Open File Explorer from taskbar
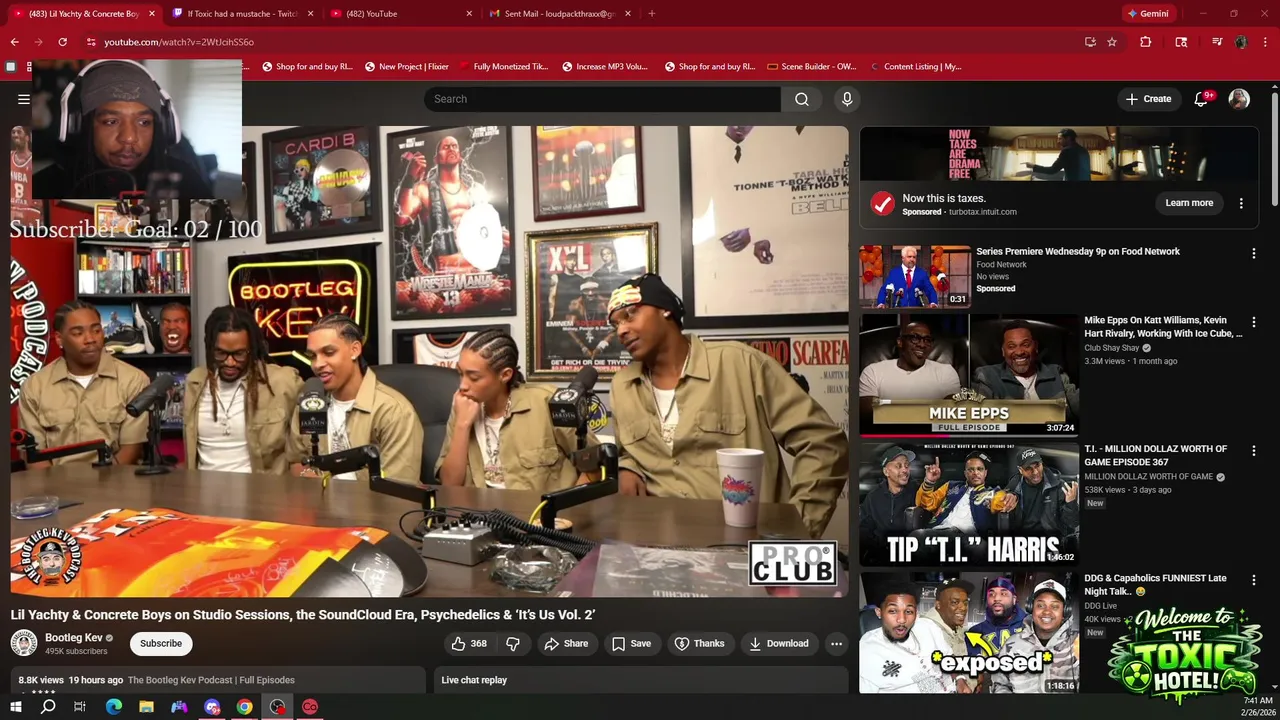Screen dimensions: 1280x720 [x=146, y=707]
